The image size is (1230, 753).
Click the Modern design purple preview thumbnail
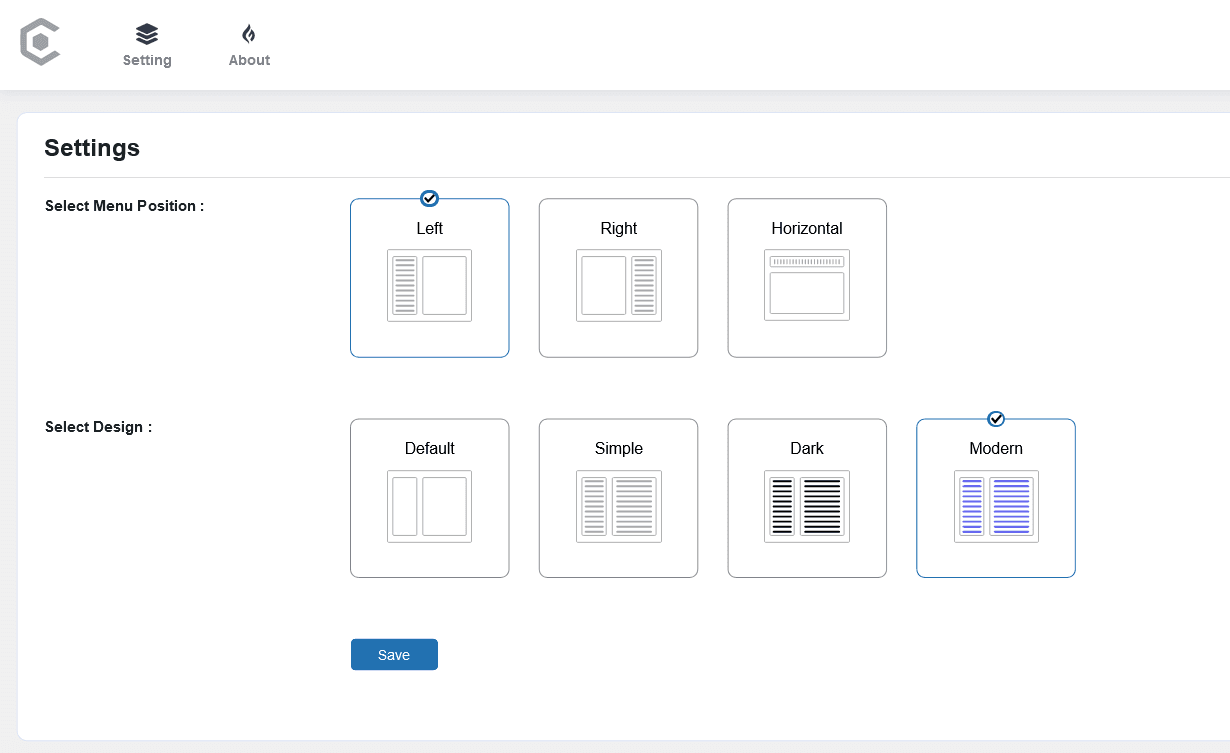(995, 506)
